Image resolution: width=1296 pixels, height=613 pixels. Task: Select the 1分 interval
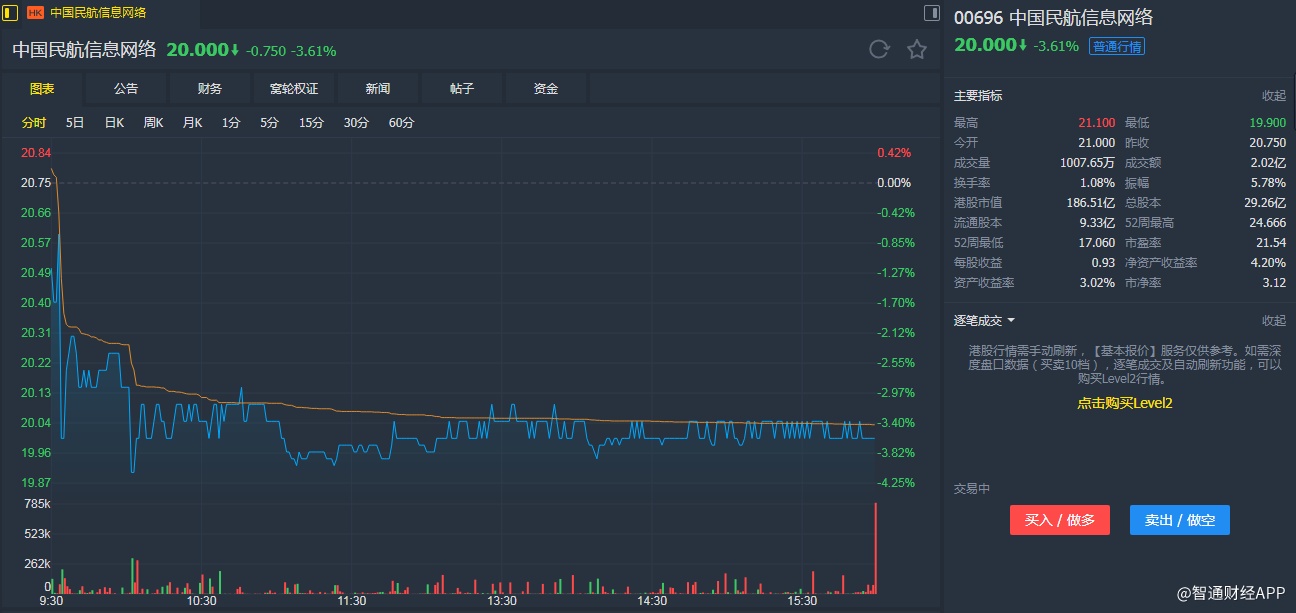coord(231,123)
